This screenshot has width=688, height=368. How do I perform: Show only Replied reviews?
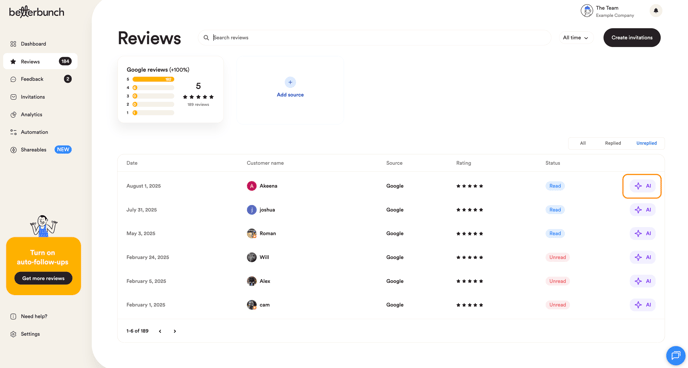click(x=613, y=143)
